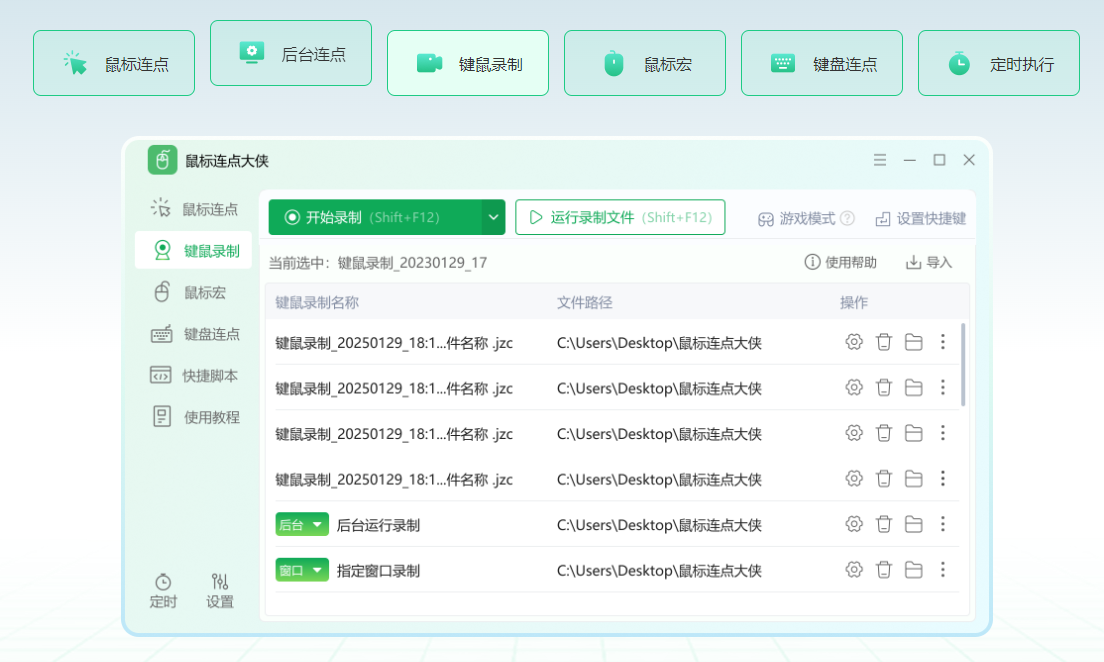Click the 游戏模式 headset icon
The image size is (1104, 662).
pyautogui.click(x=765, y=216)
